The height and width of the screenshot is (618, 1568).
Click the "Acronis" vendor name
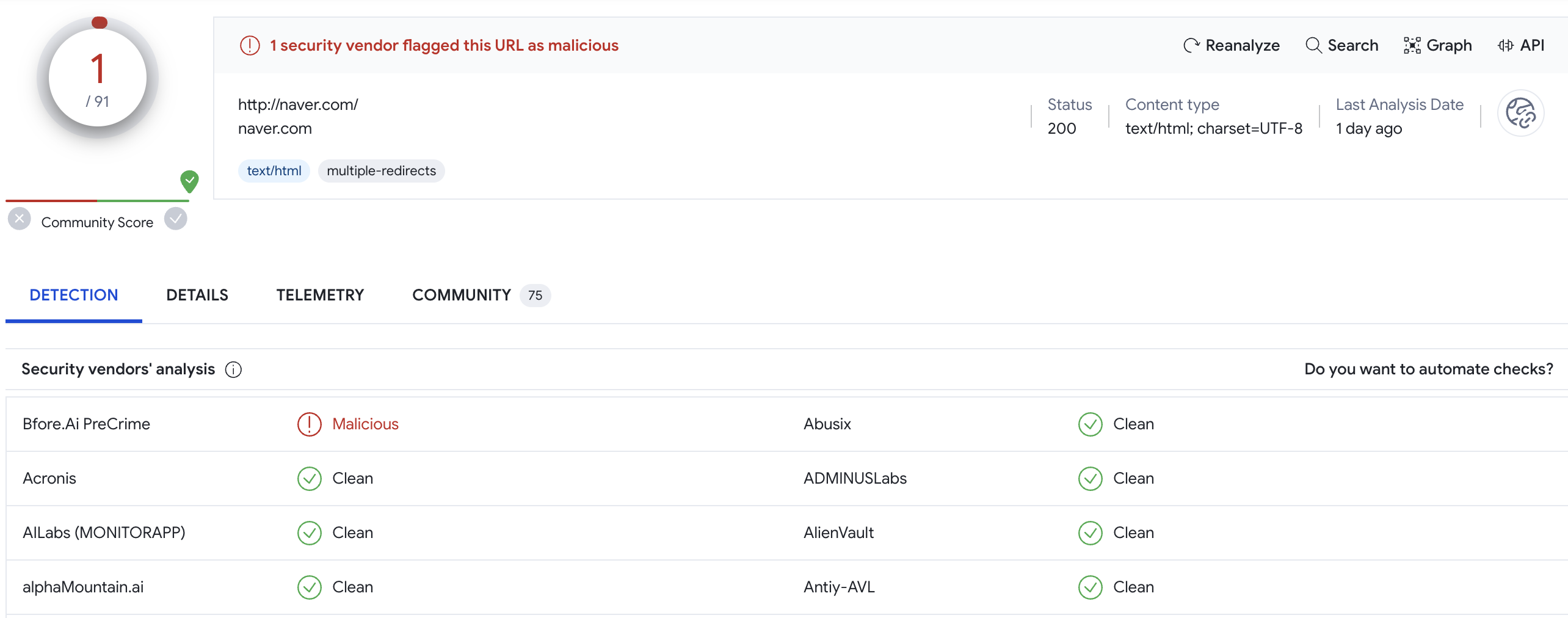click(x=49, y=478)
